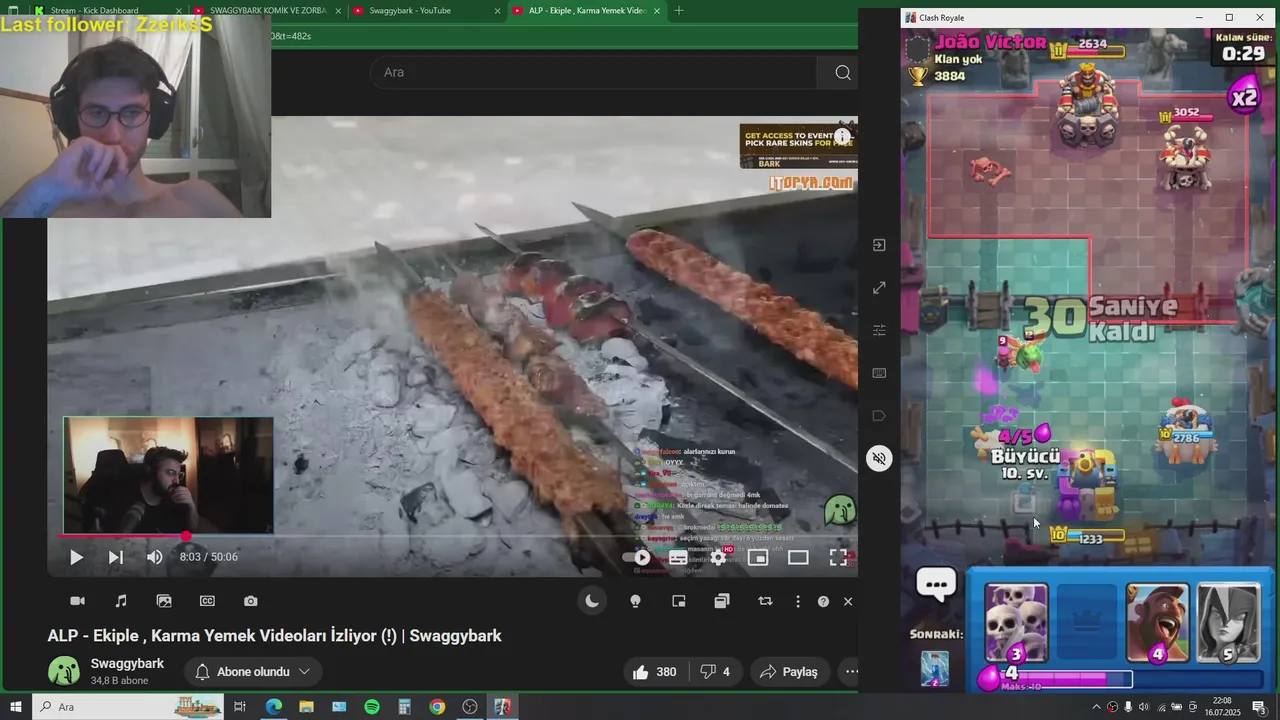
Task: Open the Clash Royale emote chat bubble
Action: pos(937,584)
